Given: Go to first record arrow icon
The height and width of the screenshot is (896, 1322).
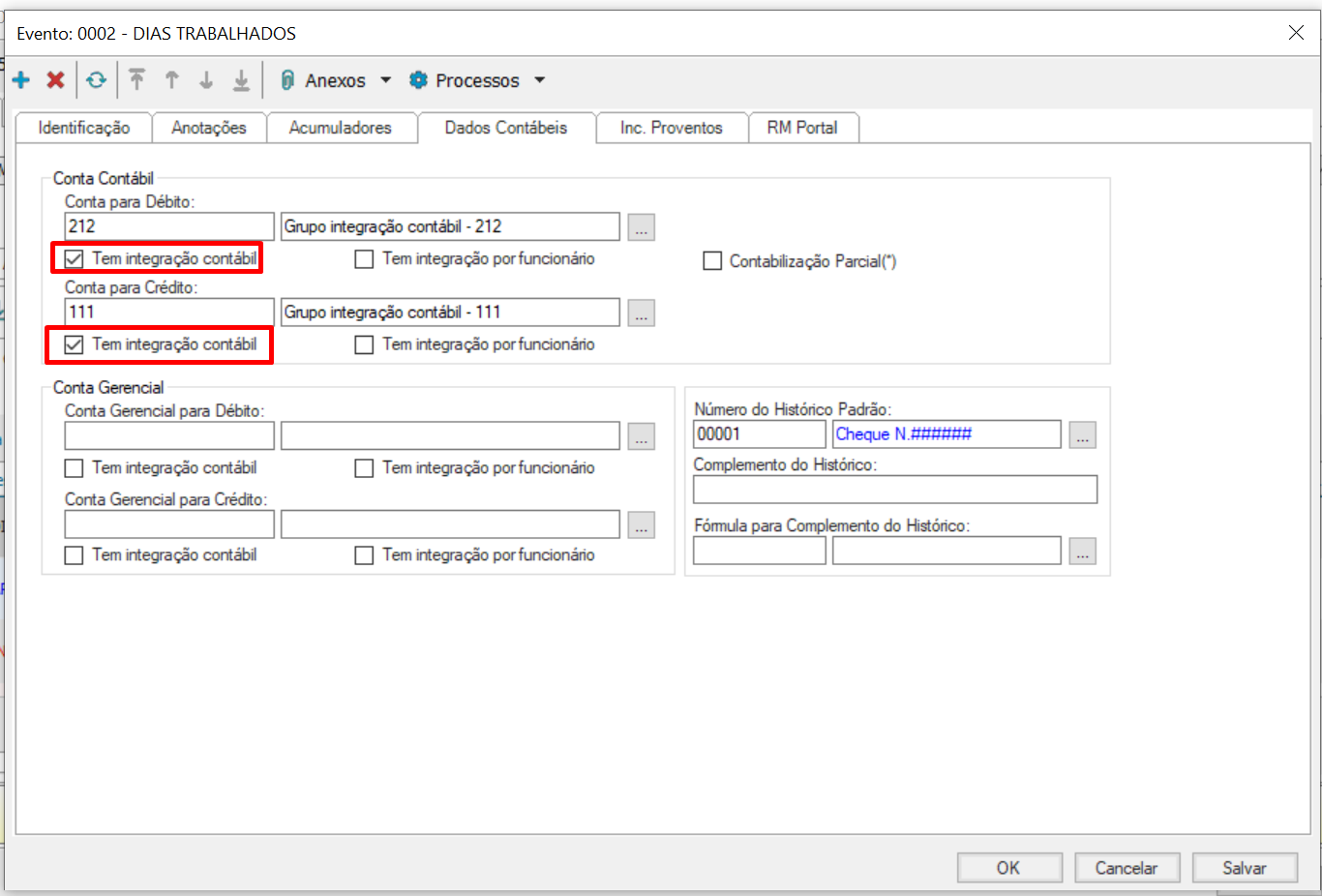Looking at the screenshot, I should pyautogui.click(x=136, y=80).
